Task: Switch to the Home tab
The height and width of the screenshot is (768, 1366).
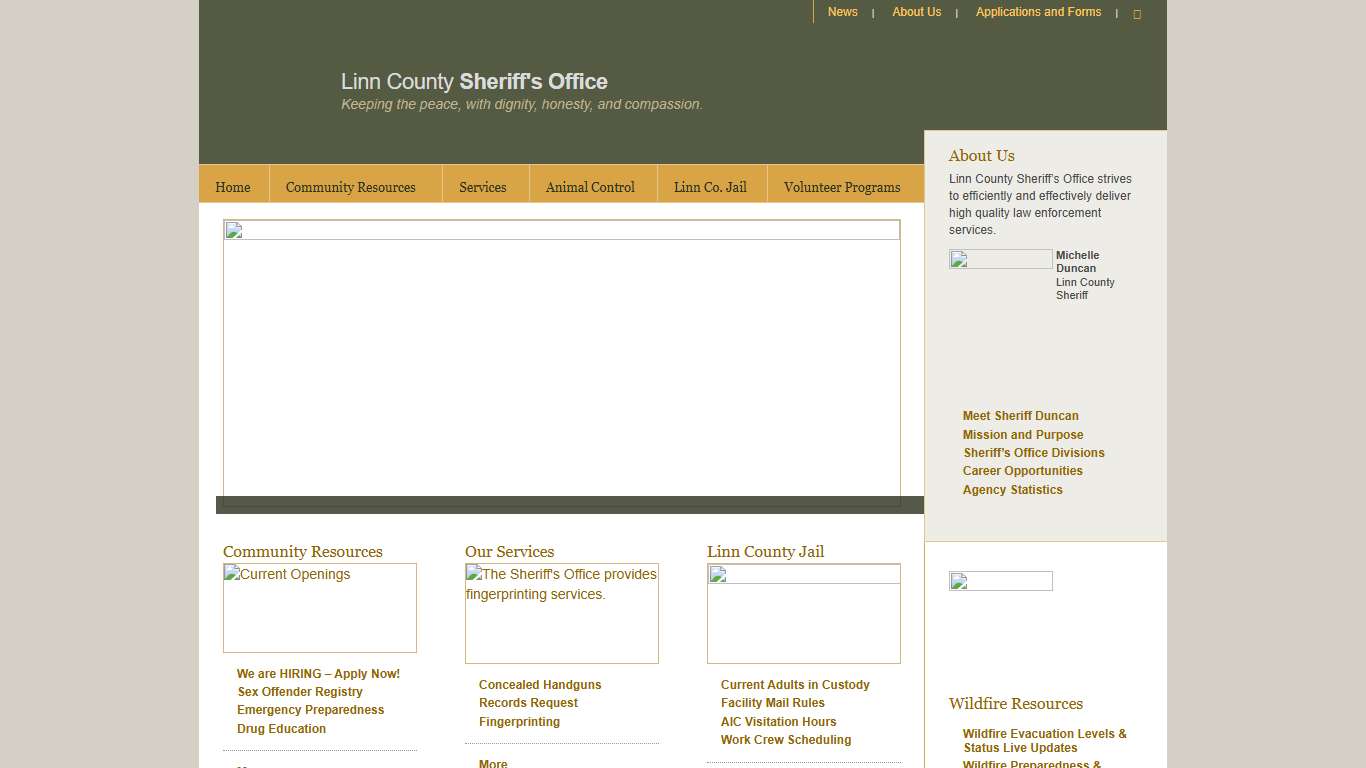Action: click(232, 186)
